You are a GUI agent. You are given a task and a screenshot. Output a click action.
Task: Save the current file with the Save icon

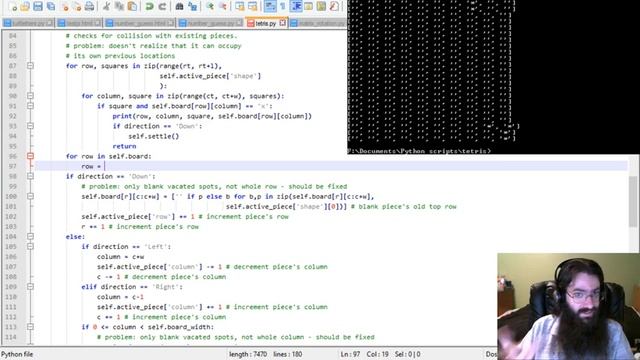[x=38, y=6]
